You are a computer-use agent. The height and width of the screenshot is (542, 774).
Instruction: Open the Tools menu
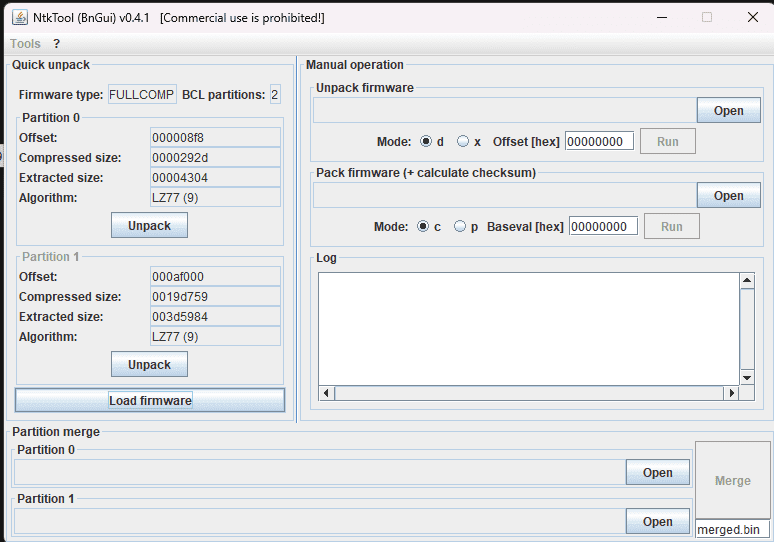click(25, 44)
